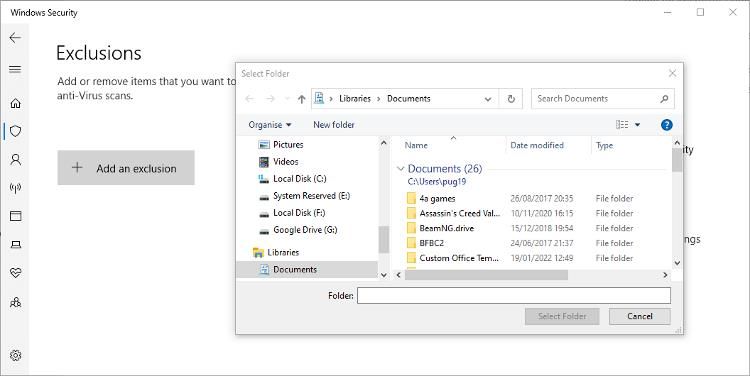Select Documents library in navigation pane
750x376 pixels.
pyautogui.click(x=295, y=269)
